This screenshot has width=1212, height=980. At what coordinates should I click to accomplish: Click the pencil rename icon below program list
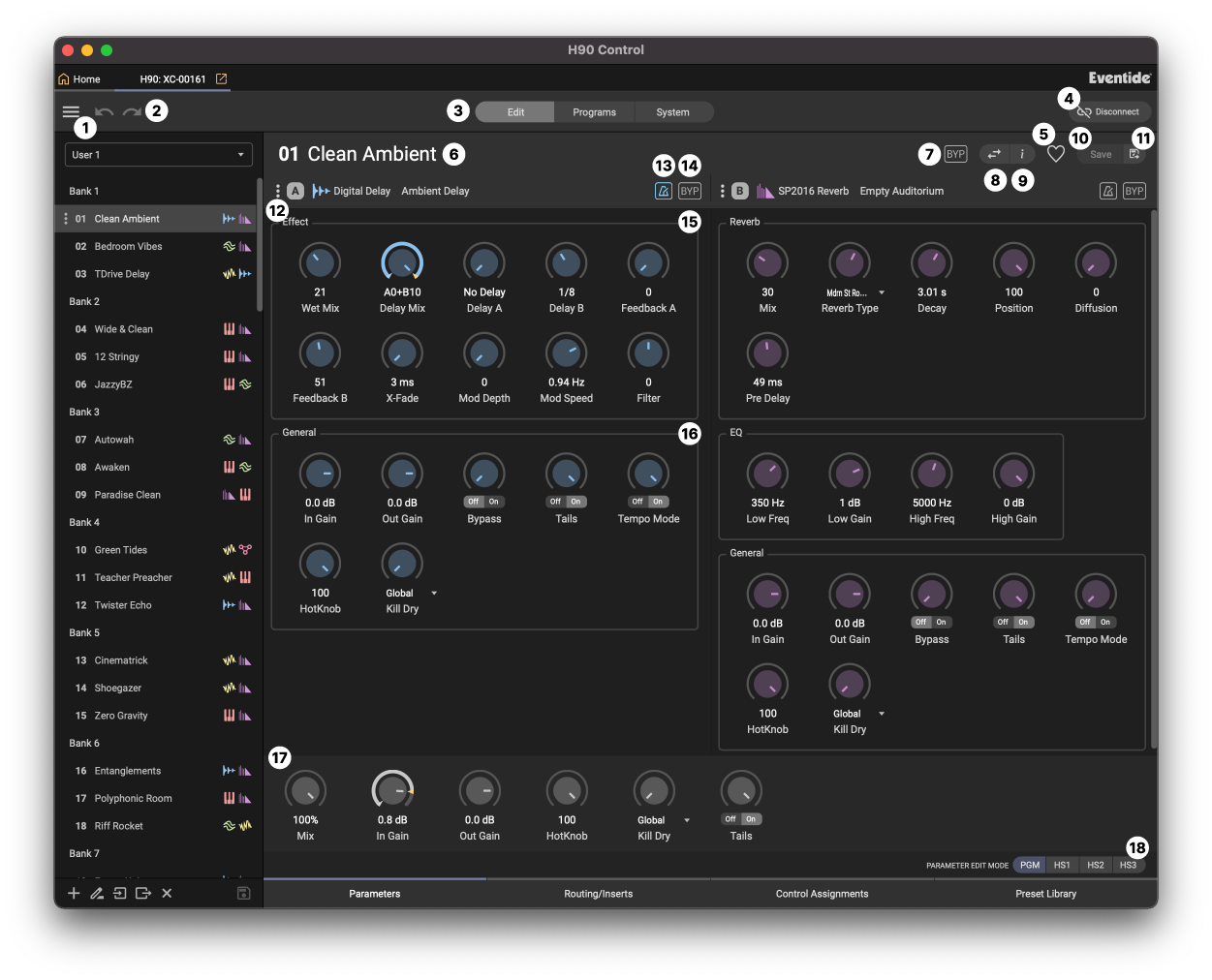point(97,893)
